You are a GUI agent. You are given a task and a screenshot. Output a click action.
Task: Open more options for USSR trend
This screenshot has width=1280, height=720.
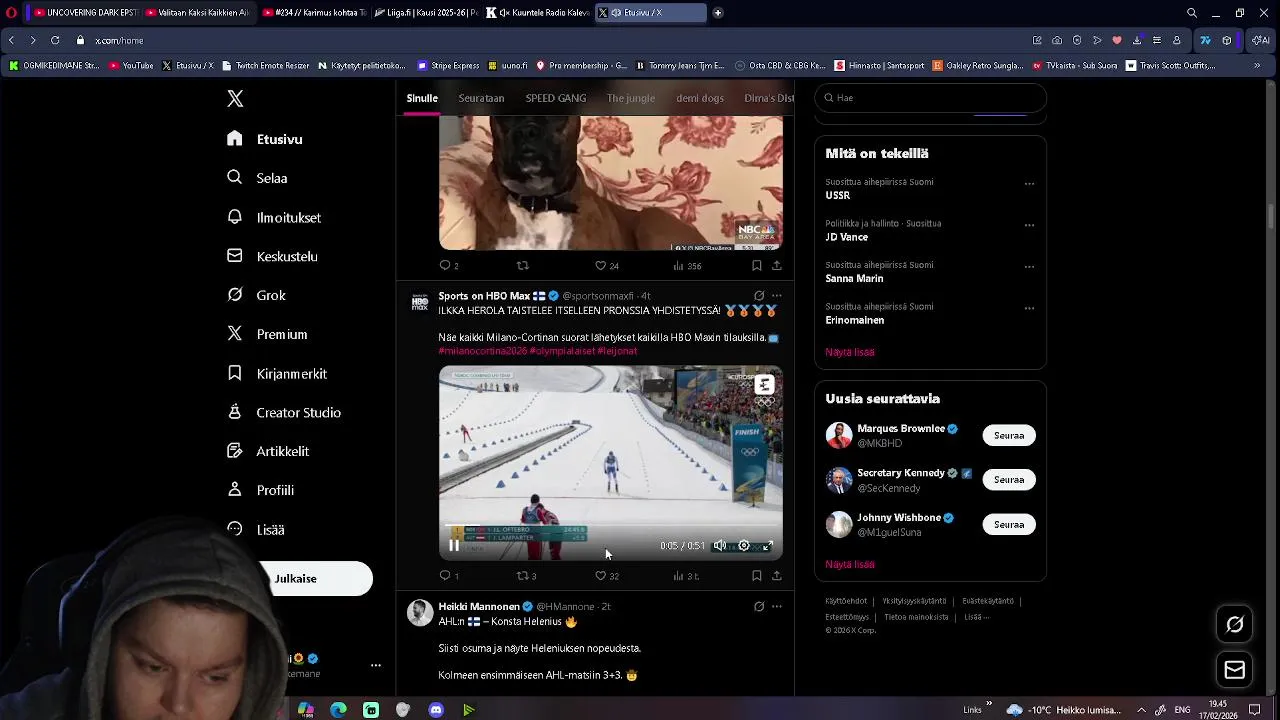point(1029,184)
